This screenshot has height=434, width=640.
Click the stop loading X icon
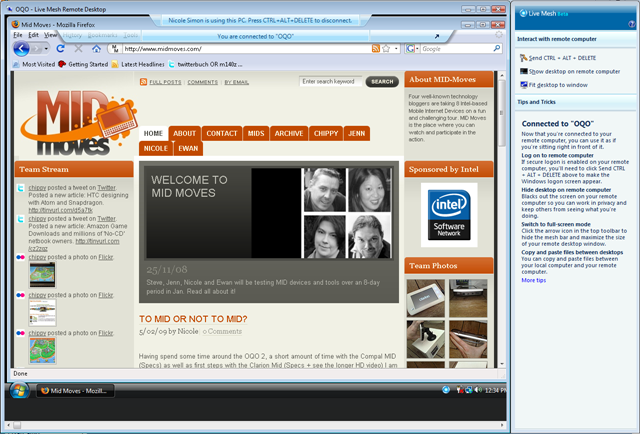pos(78,49)
